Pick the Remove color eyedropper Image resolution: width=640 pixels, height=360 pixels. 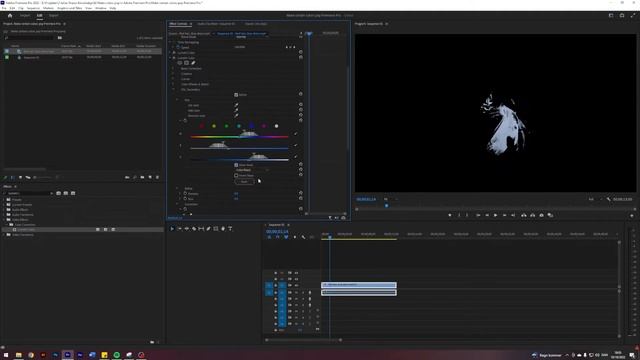point(236,116)
